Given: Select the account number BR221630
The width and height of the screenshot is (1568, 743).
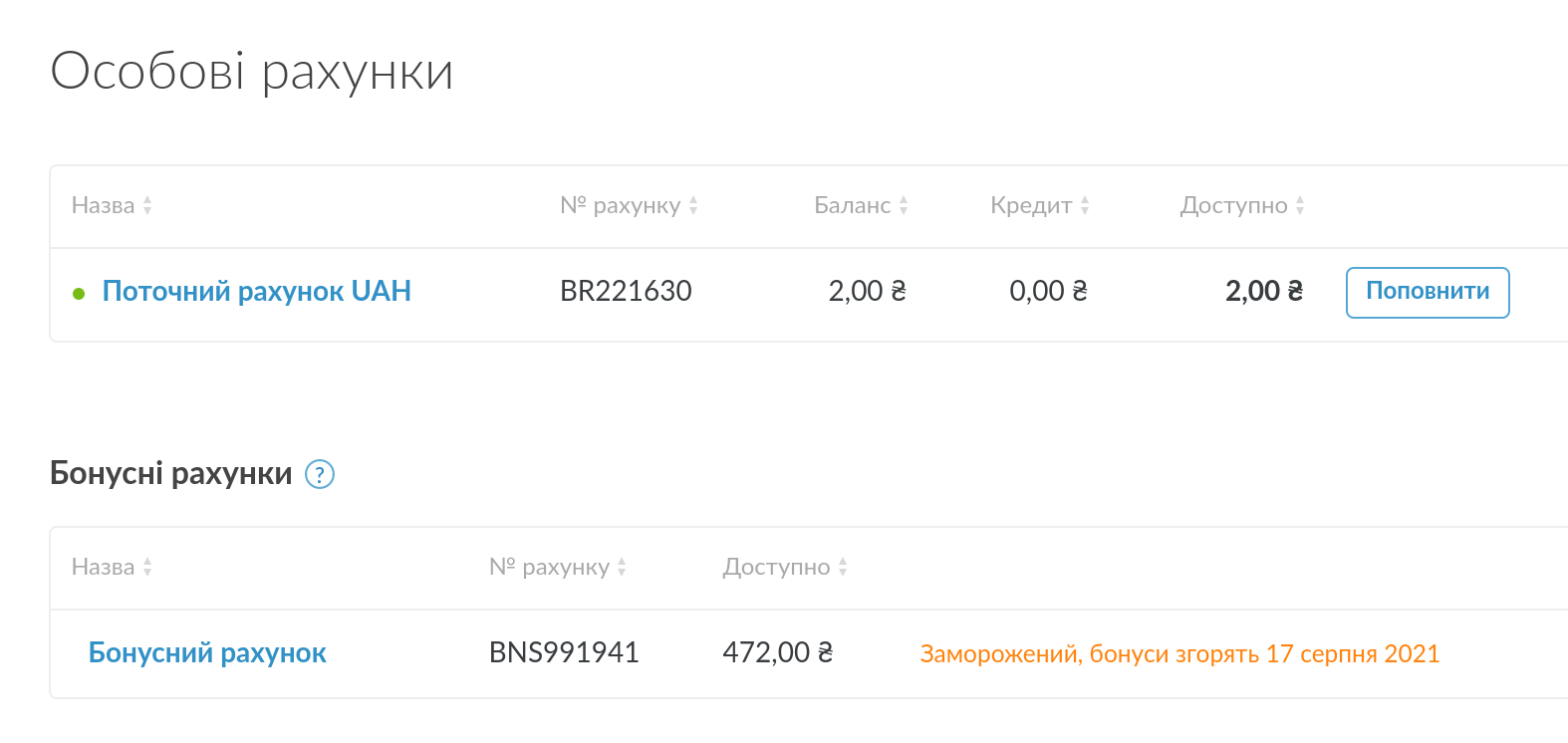Looking at the screenshot, I should click(x=626, y=291).
